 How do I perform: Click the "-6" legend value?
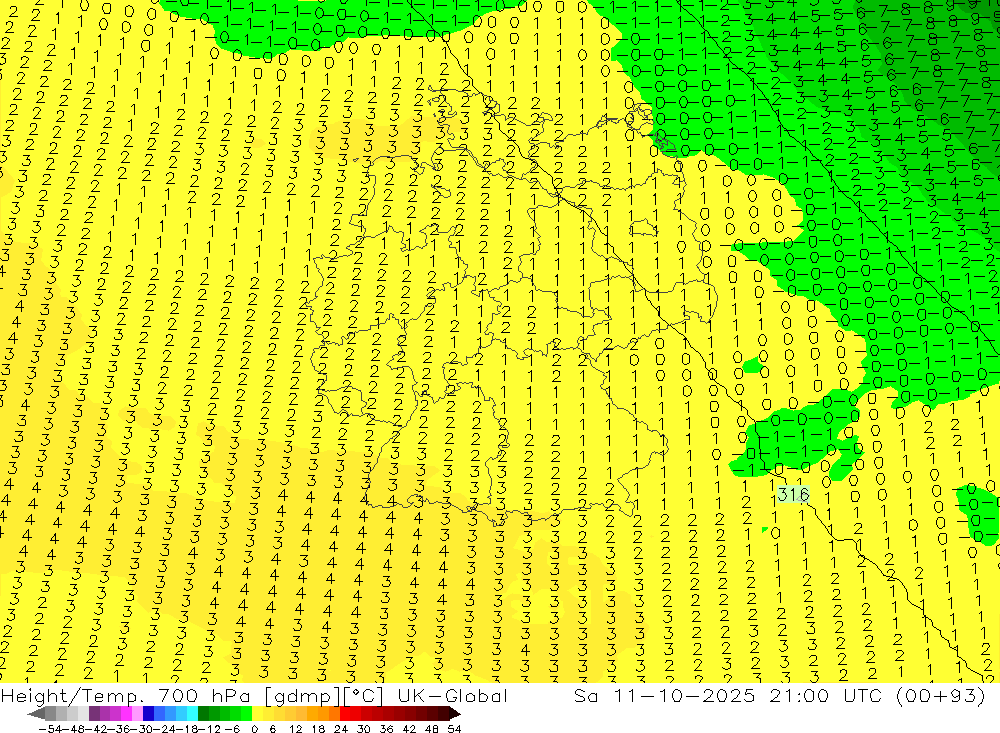click(x=232, y=729)
